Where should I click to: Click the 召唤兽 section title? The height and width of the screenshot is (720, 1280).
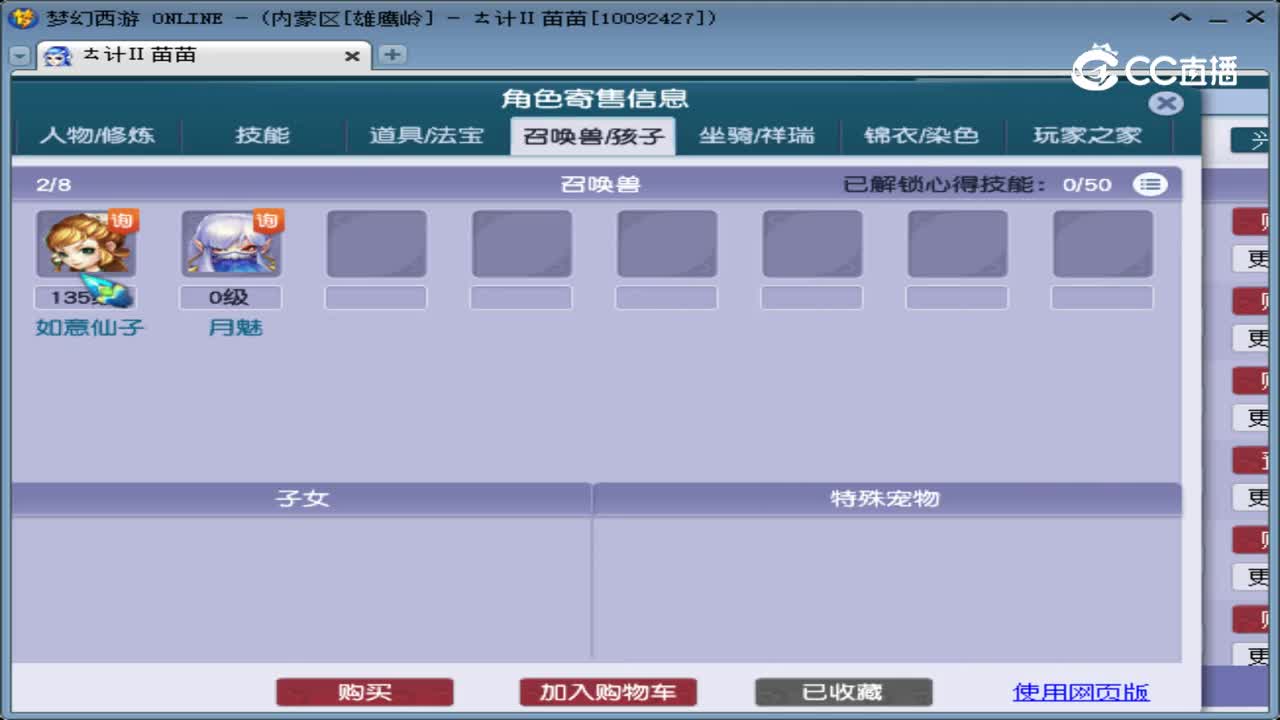[600, 184]
